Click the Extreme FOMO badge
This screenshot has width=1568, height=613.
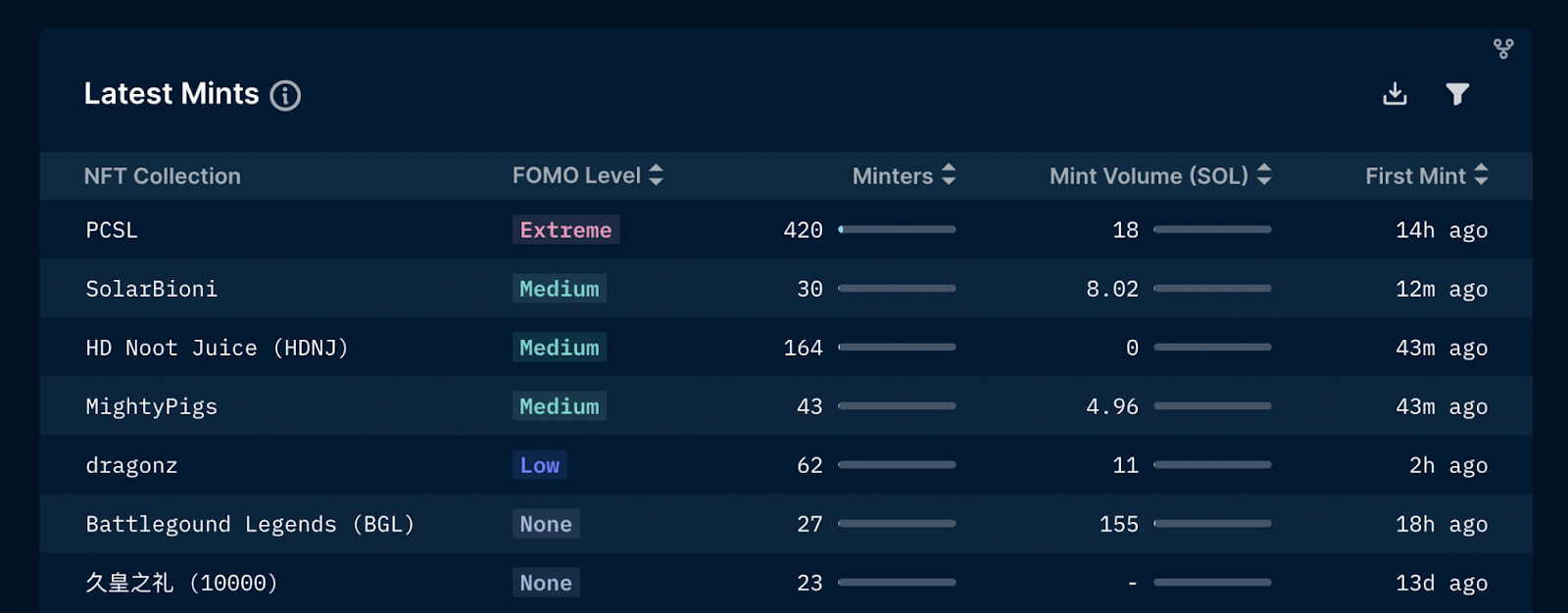tap(565, 230)
